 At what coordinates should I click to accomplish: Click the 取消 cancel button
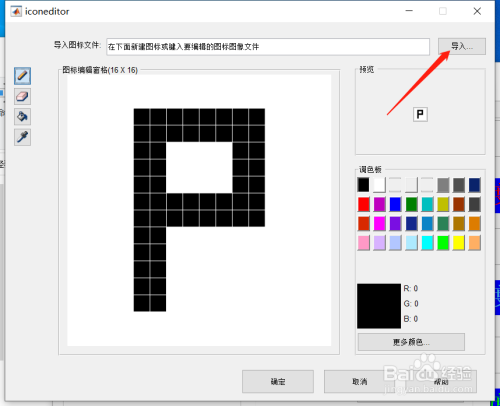click(x=359, y=381)
